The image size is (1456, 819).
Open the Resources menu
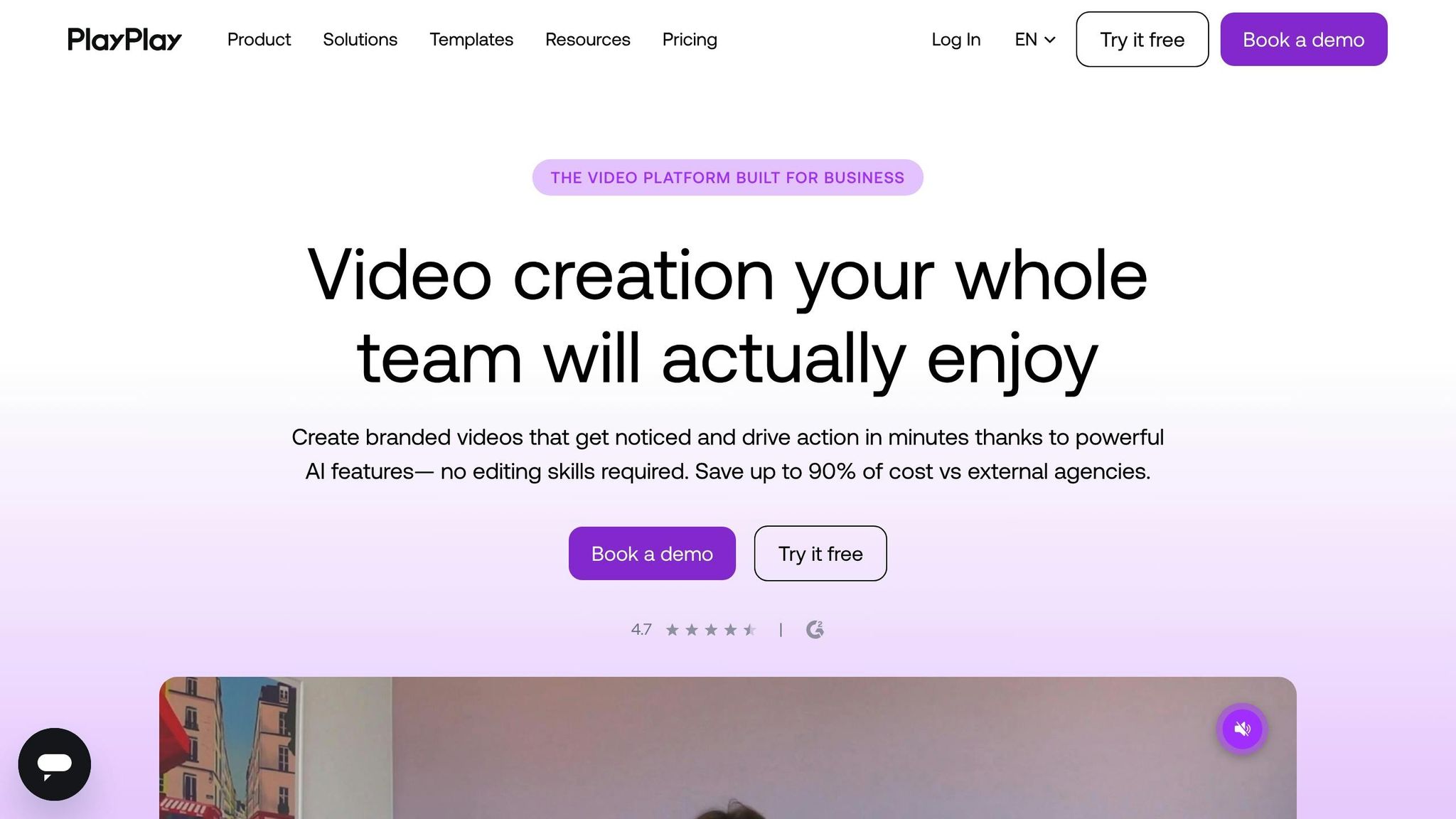pyautogui.click(x=588, y=40)
